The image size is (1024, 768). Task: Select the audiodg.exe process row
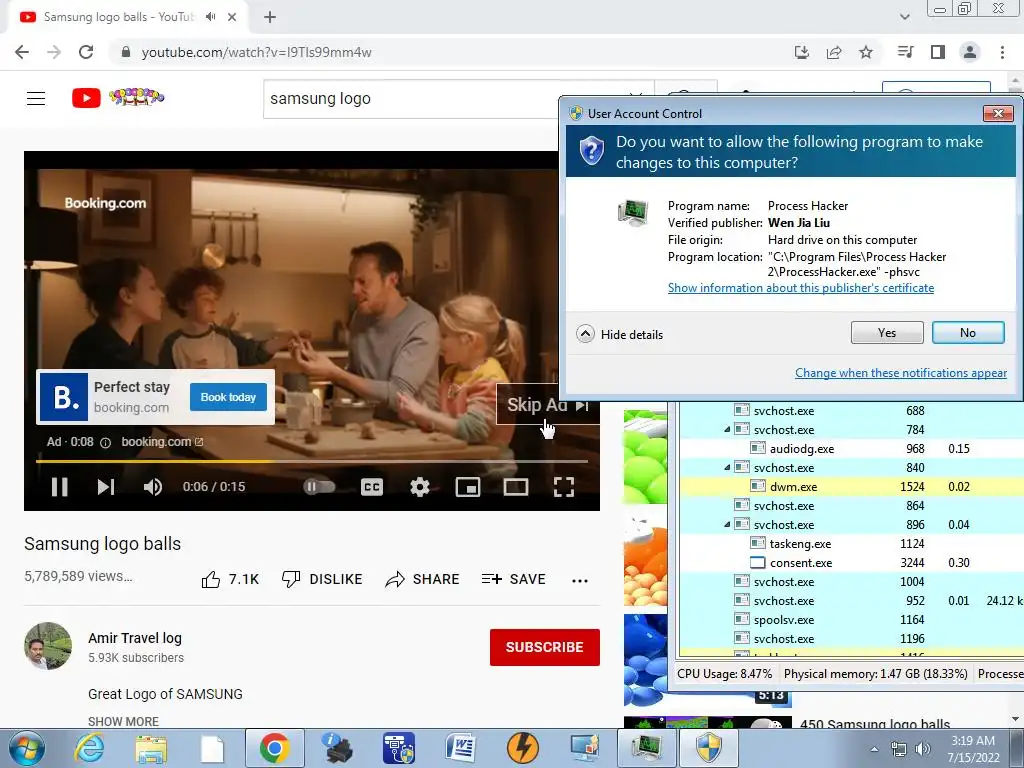pyautogui.click(x=852, y=449)
